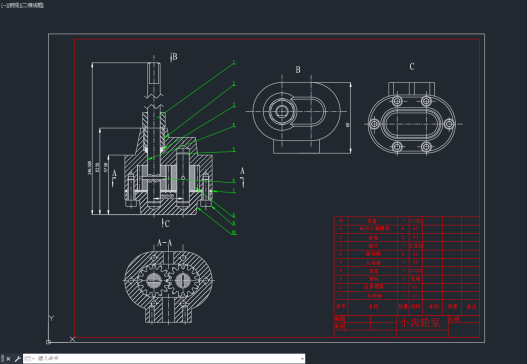Open the 俯视 view controls menu
Viewport: 527px width, 364px height.
coord(13,5)
